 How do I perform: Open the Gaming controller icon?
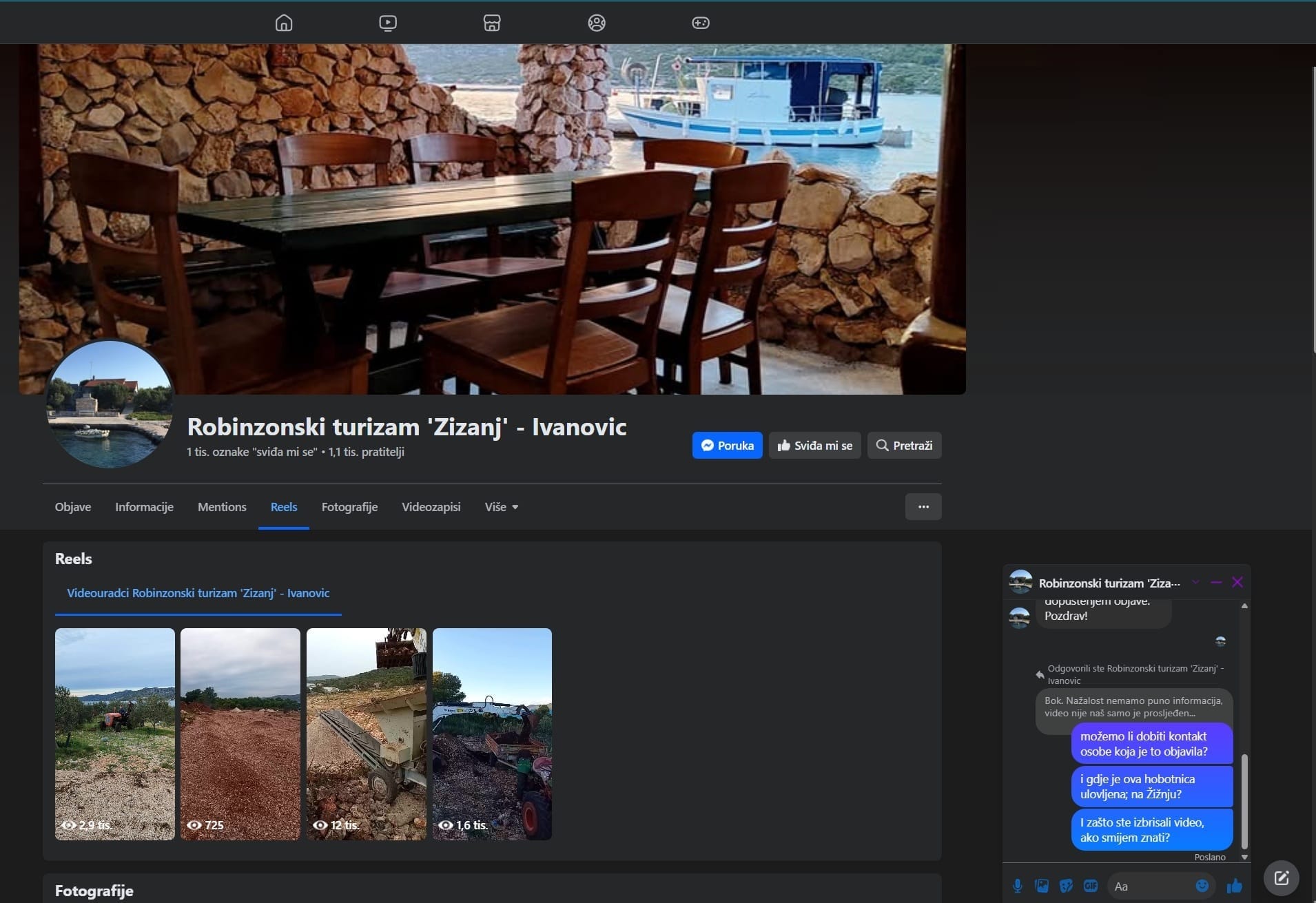pyautogui.click(x=701, y=23)
